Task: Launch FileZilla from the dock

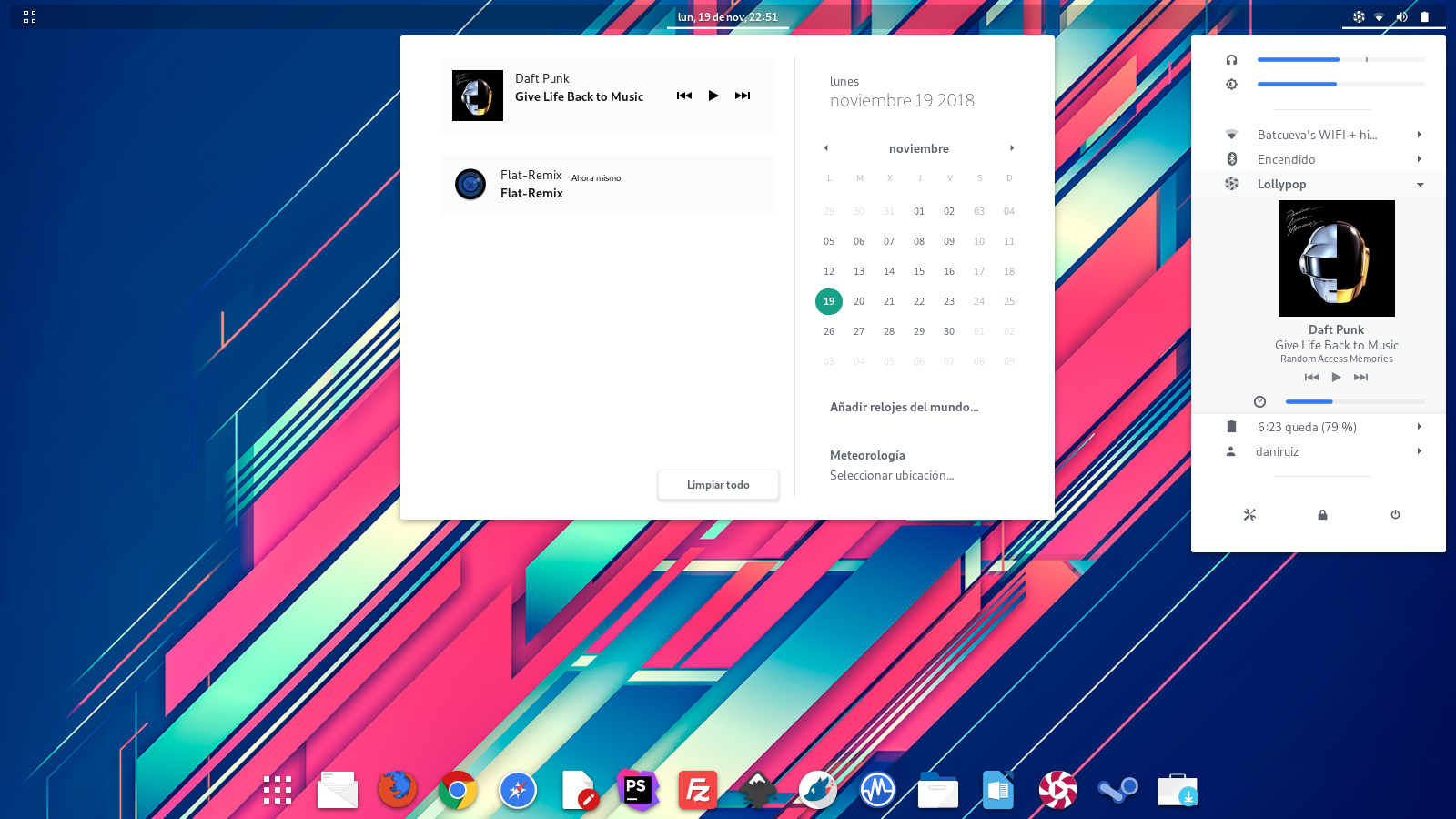Action: [x=698, y=790]
